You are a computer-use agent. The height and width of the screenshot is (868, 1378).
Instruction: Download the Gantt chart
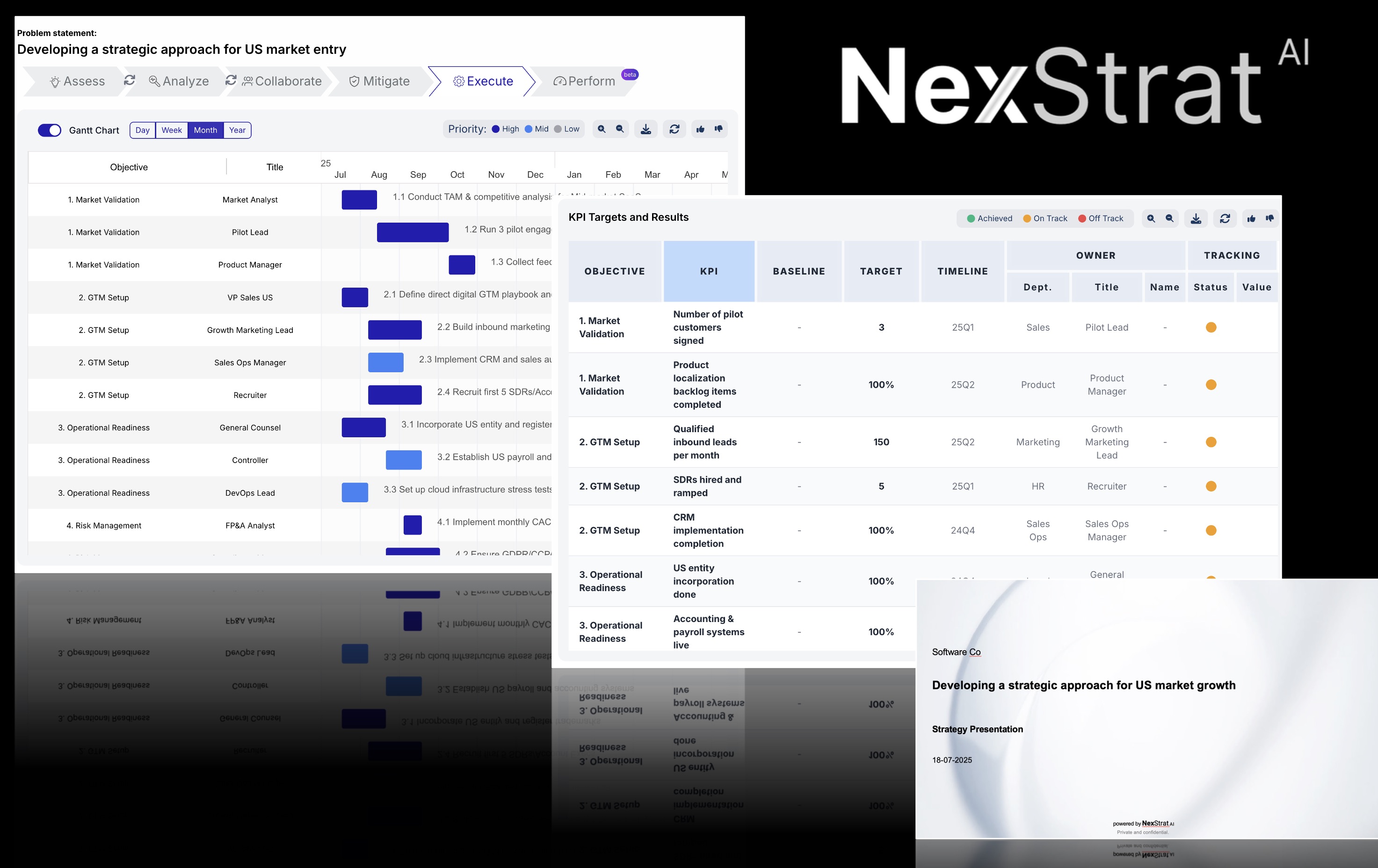(x=646, y=129)
